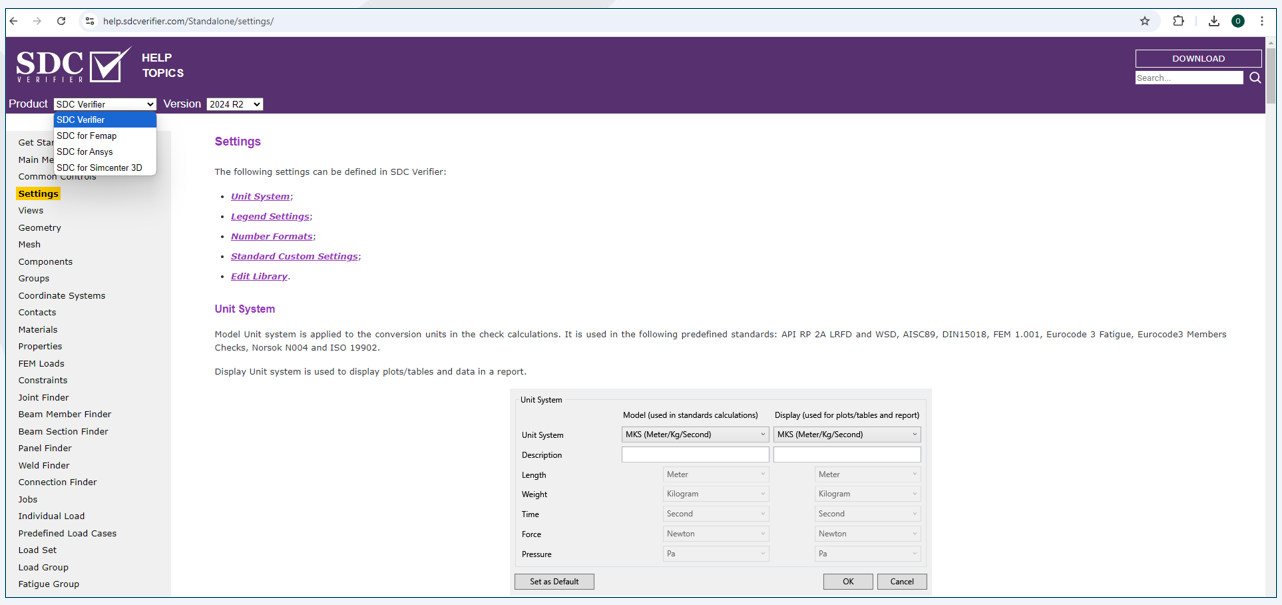The image size is (1282, 605).
Task: Click the magnifier search icon in the header
Action: (x=1255, y=78)
